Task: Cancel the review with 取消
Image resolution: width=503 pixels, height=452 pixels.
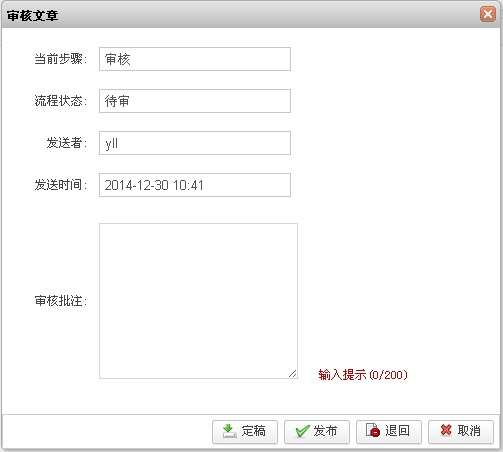Action: coord(461,432)
